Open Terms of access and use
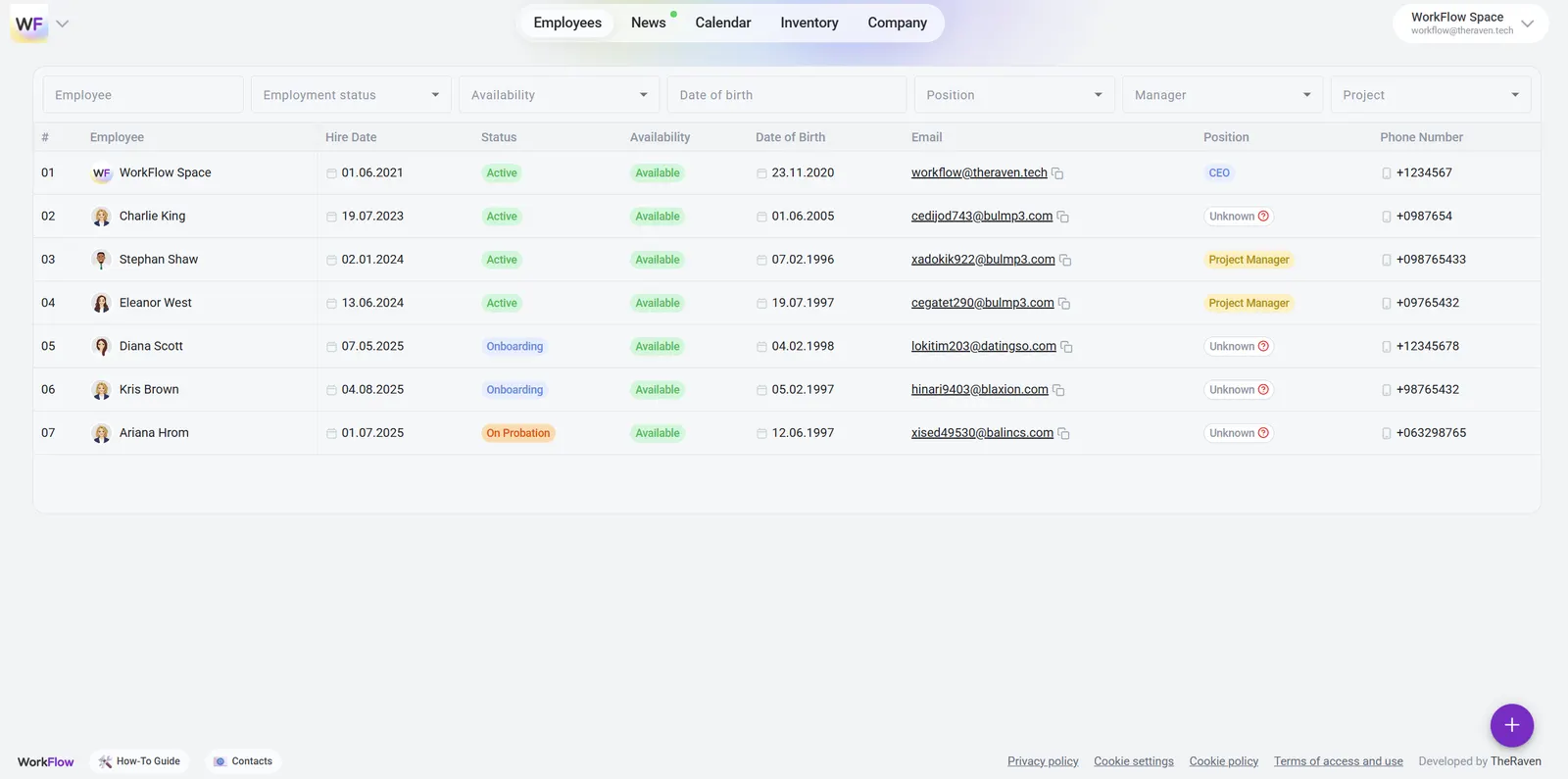This screenshot has width=1568, height=779. point(1339,761)
